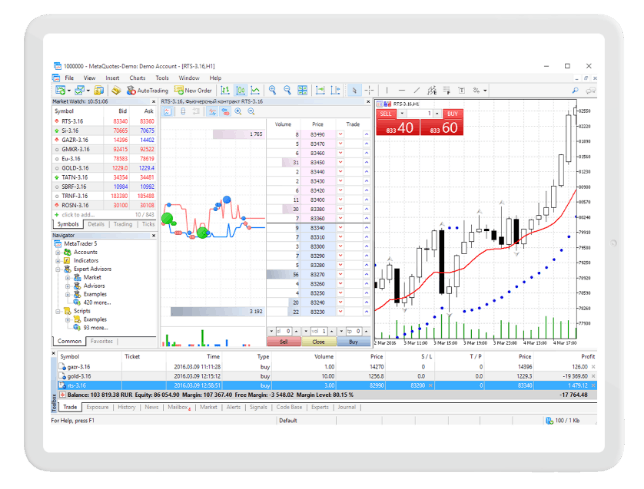This screenshot has height=489, width=644.
Task: Close the Market Watch panel
Action: point(154,101)
